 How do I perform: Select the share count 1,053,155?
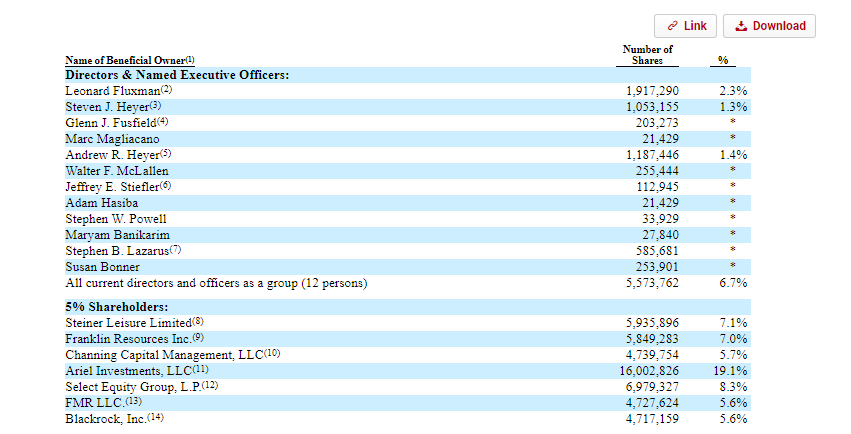[652, 107]
